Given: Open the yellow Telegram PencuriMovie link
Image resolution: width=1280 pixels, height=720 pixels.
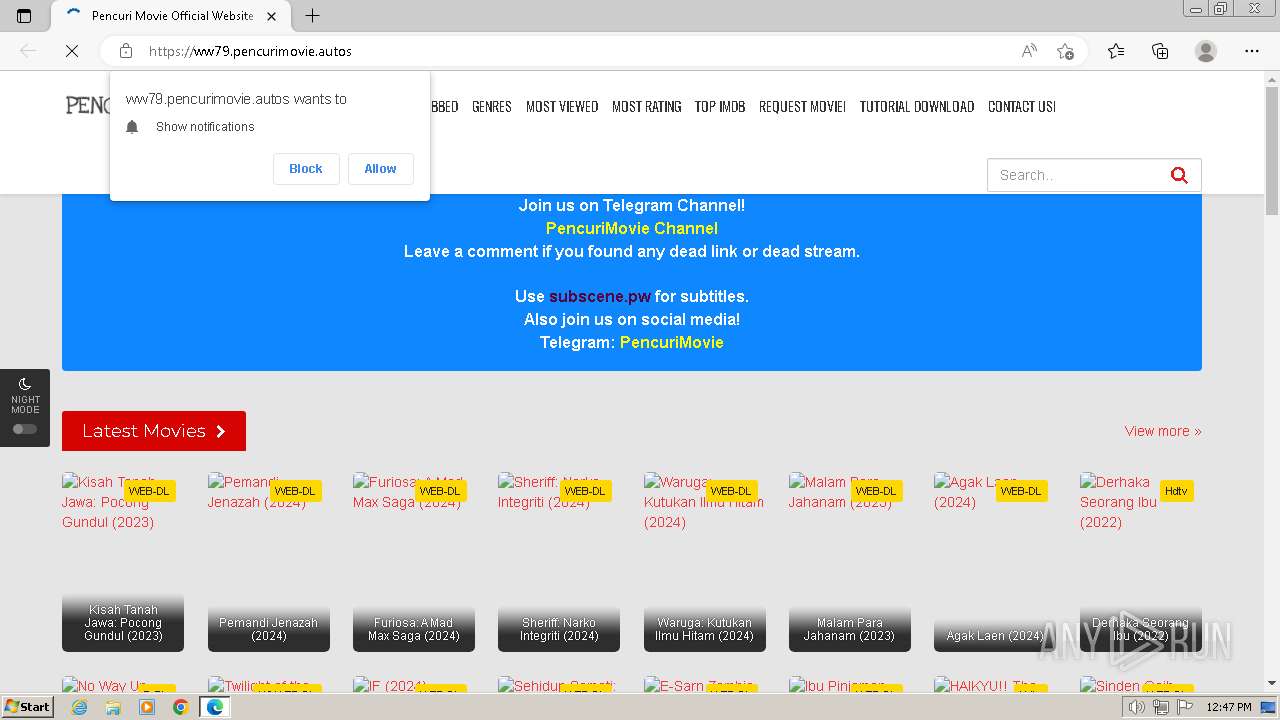Looking at the screenshot, I should point(672,342).
